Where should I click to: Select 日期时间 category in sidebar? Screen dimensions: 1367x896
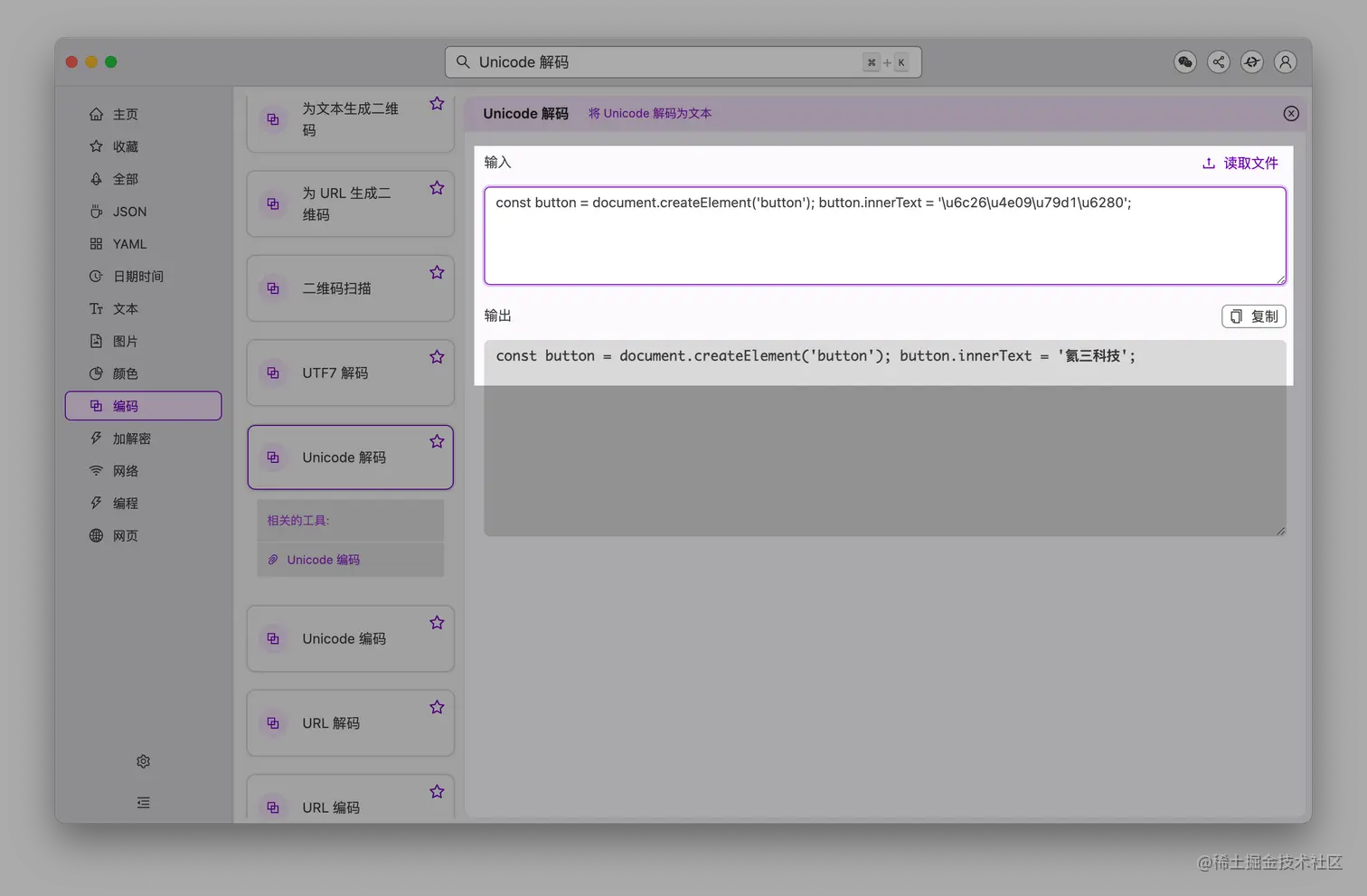click(143, 277)
